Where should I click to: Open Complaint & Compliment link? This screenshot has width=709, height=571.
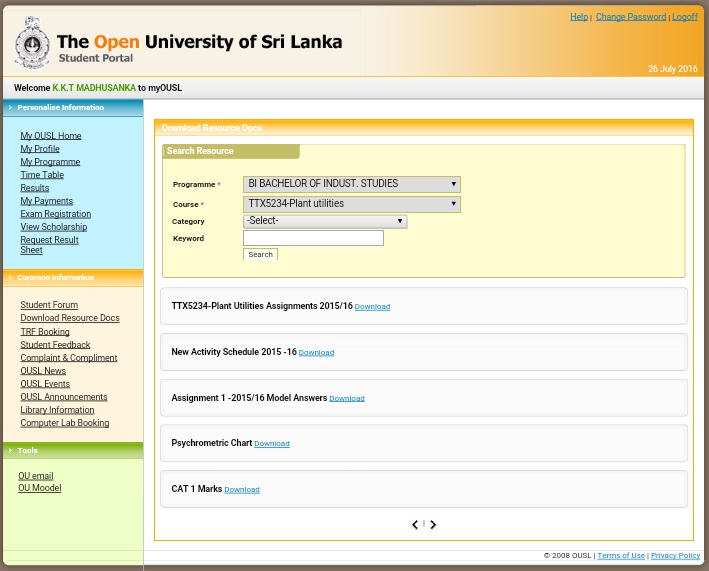(69, 358)
